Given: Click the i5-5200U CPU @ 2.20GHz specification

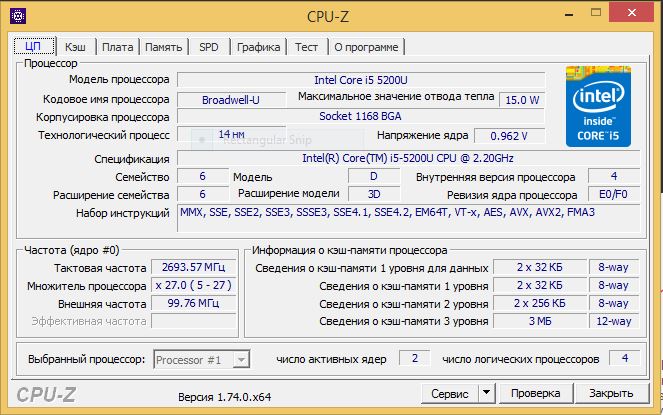Looking at the screenshot, I should click(x=408, y=158).
